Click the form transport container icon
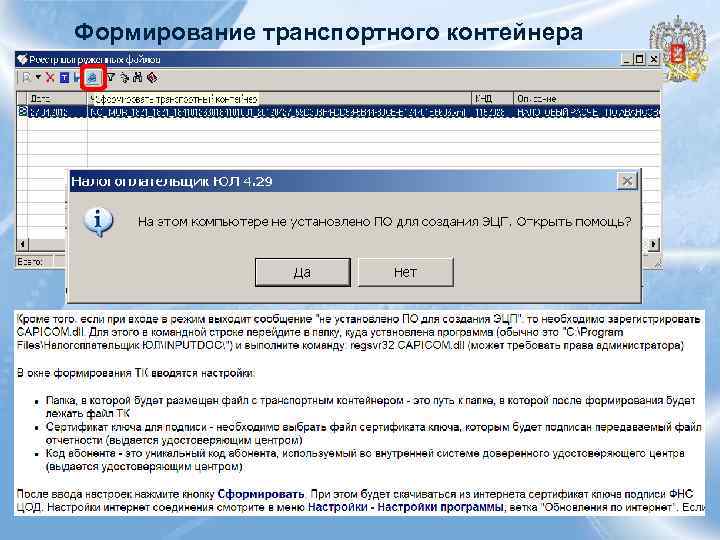The width and height of the screenshot is (720, 540). click(93, 78)
